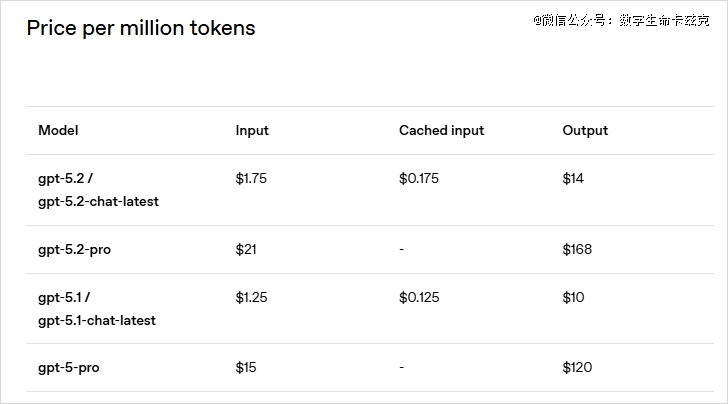The image size is (728, 404).
Task: Click the $120 output price
Action: pyautogui.click(x=577, y=367)
